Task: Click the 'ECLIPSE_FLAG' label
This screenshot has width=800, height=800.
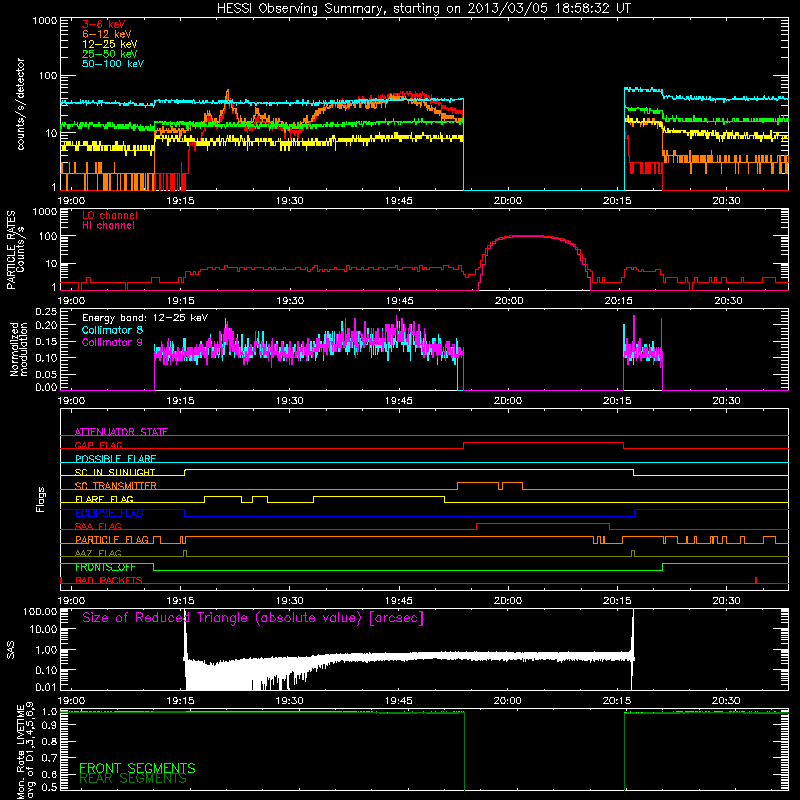Action: coord(109,513)
